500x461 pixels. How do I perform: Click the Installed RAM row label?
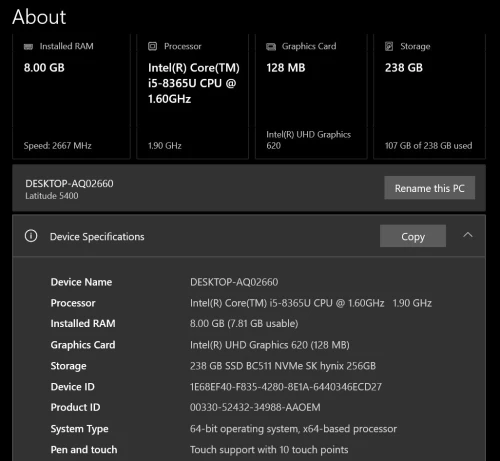tap(83, 323)
